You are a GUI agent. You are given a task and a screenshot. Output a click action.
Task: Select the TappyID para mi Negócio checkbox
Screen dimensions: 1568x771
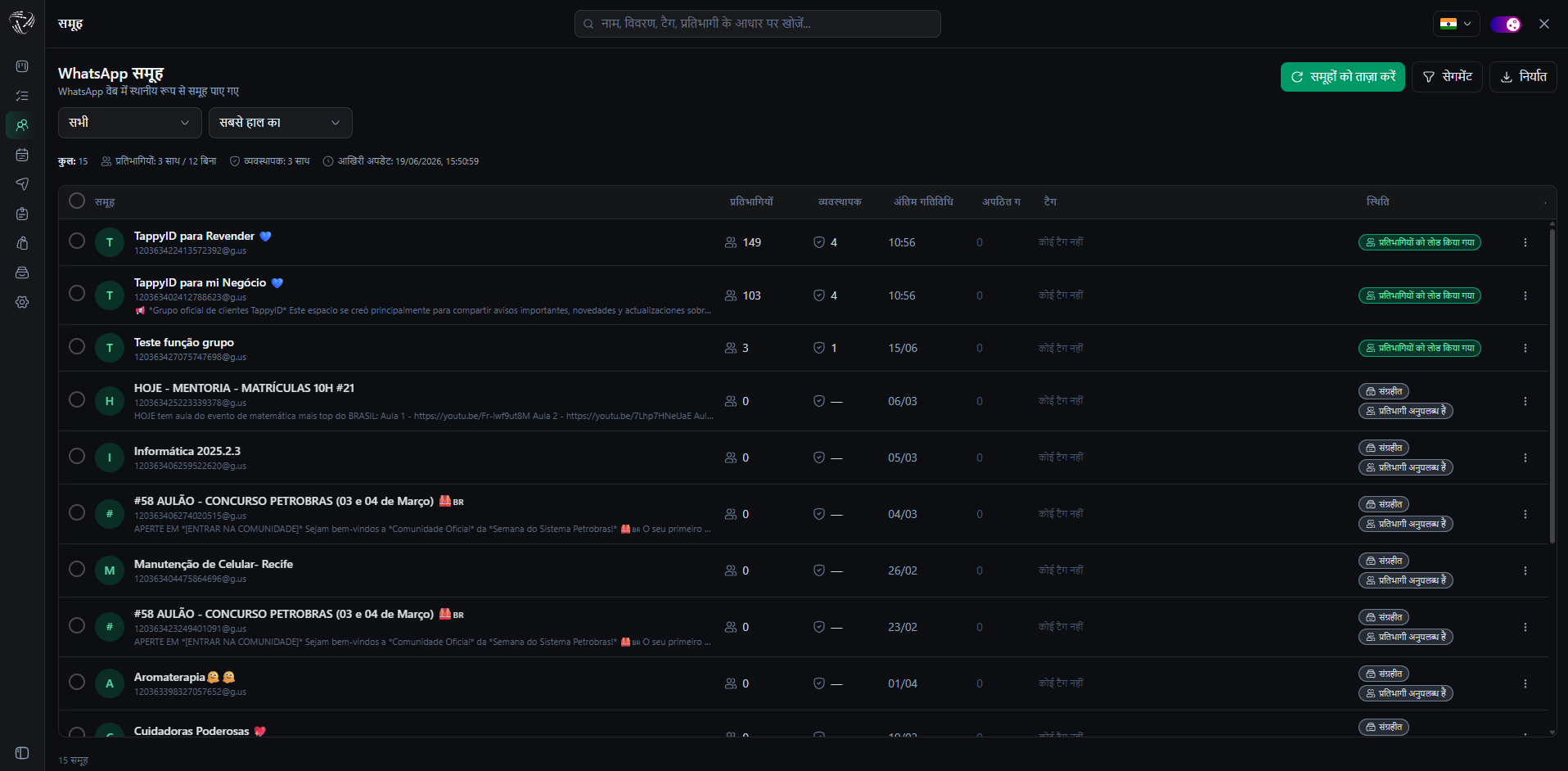click(77, 293)
